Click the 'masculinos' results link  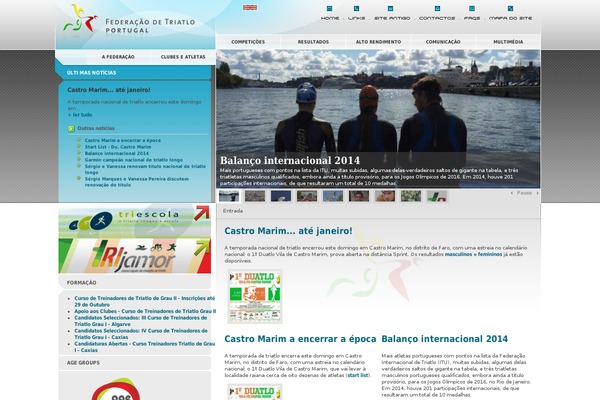click(458, 254)
